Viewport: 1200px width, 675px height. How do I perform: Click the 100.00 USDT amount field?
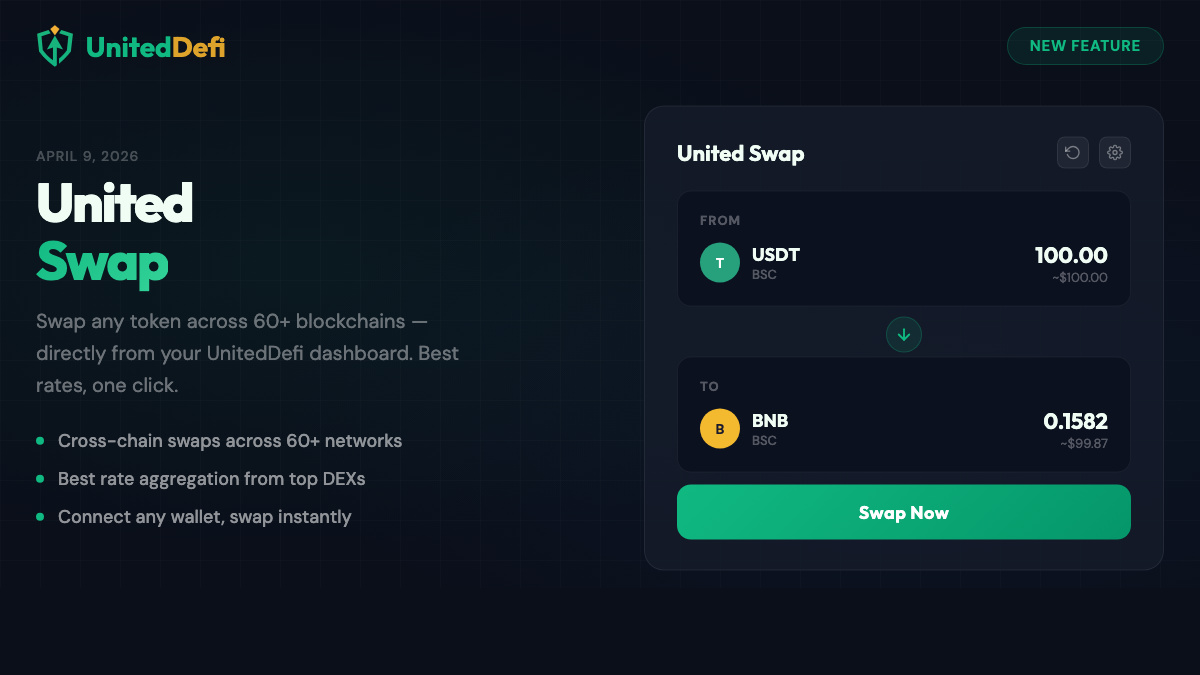(1072, 255)
